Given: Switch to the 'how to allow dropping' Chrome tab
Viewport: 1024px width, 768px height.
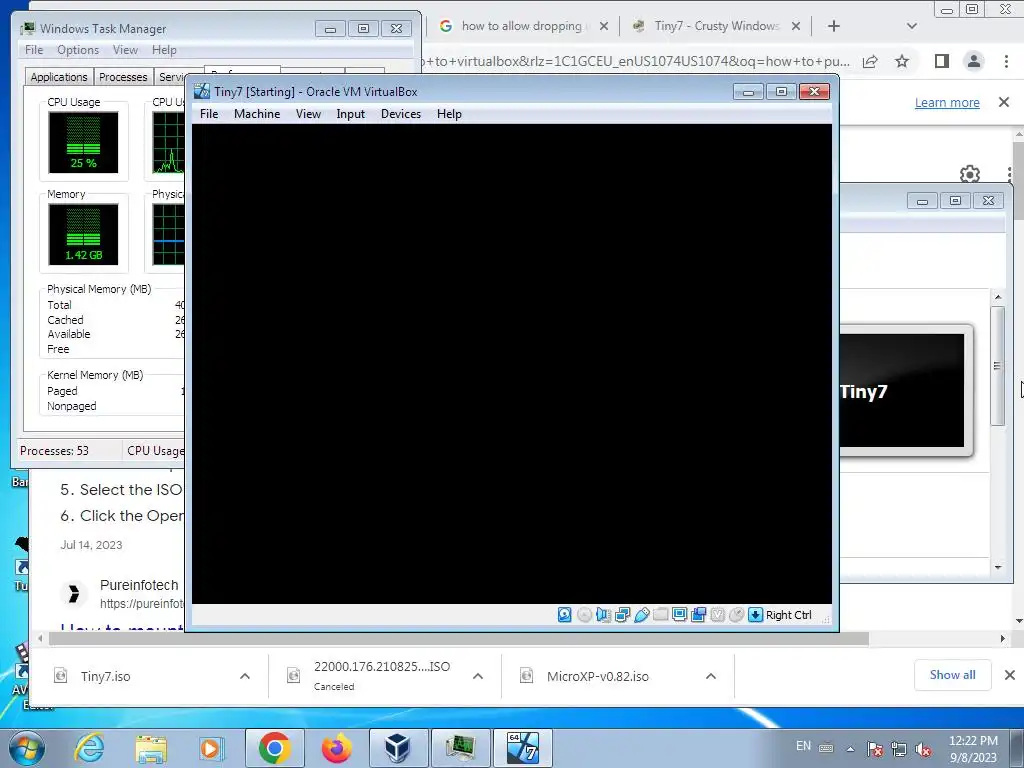Looking at the screenshot, I should pyautogui.click(x=522, y=26).
